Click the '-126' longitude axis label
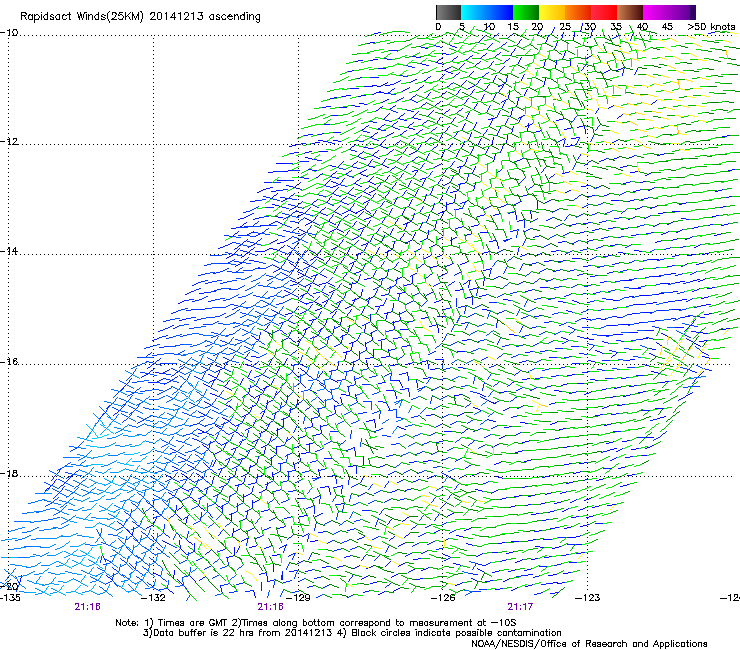The height and width of the screenshot is (650, 740). [443, 598]
